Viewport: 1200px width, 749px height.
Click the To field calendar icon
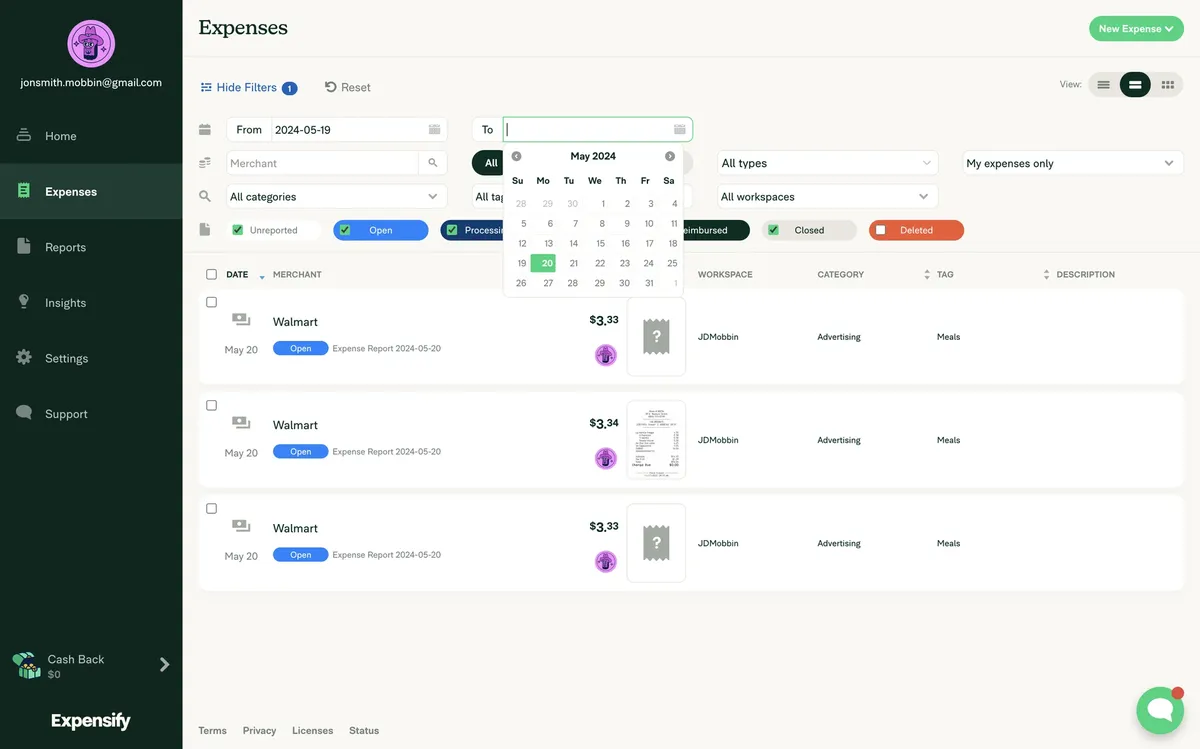(x=680, y=130)
